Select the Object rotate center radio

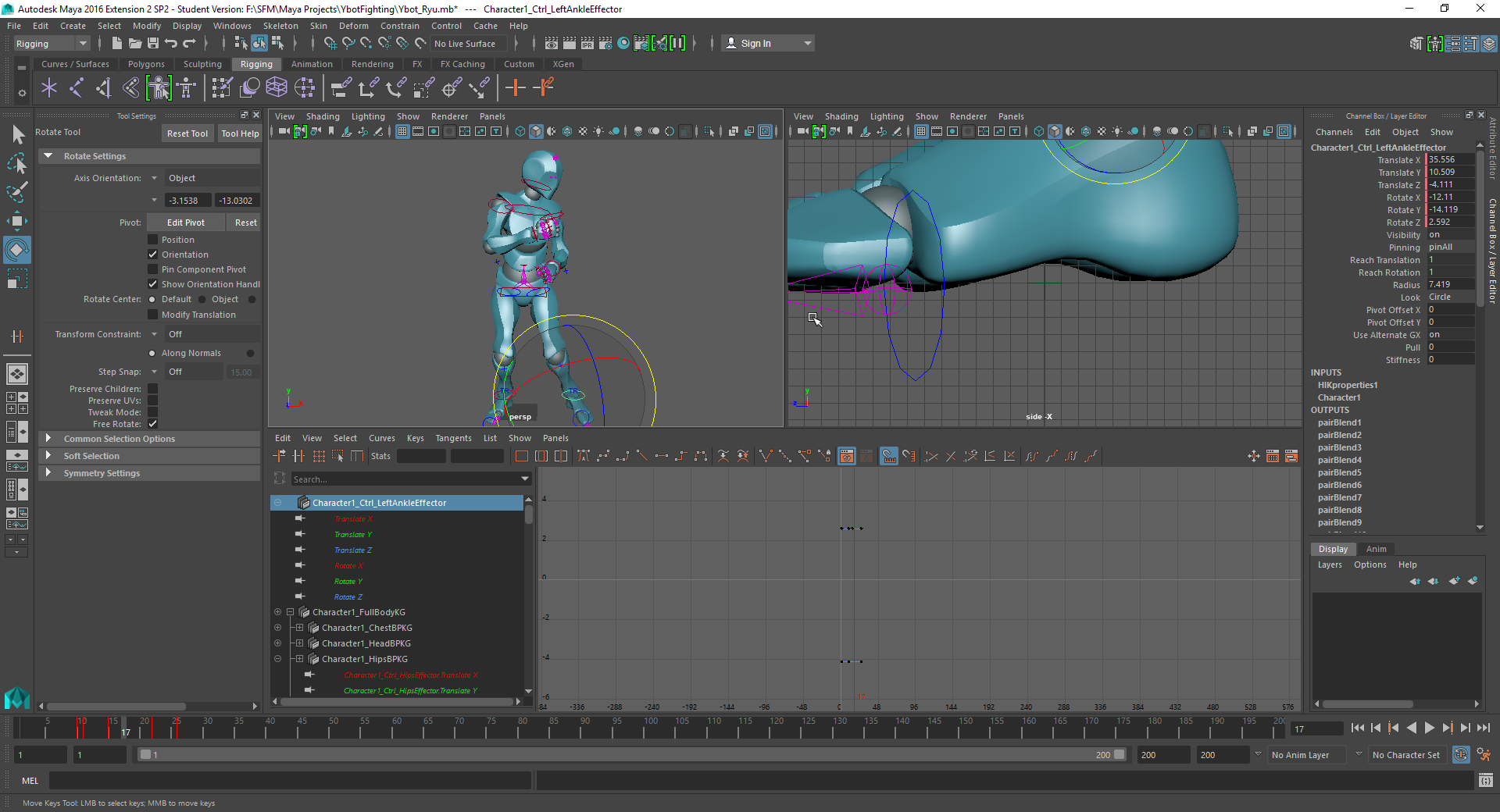202,299
